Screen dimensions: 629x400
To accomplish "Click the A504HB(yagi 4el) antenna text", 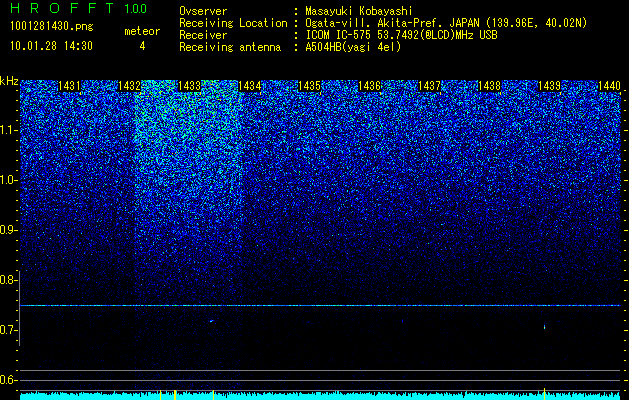I will 353,47.
